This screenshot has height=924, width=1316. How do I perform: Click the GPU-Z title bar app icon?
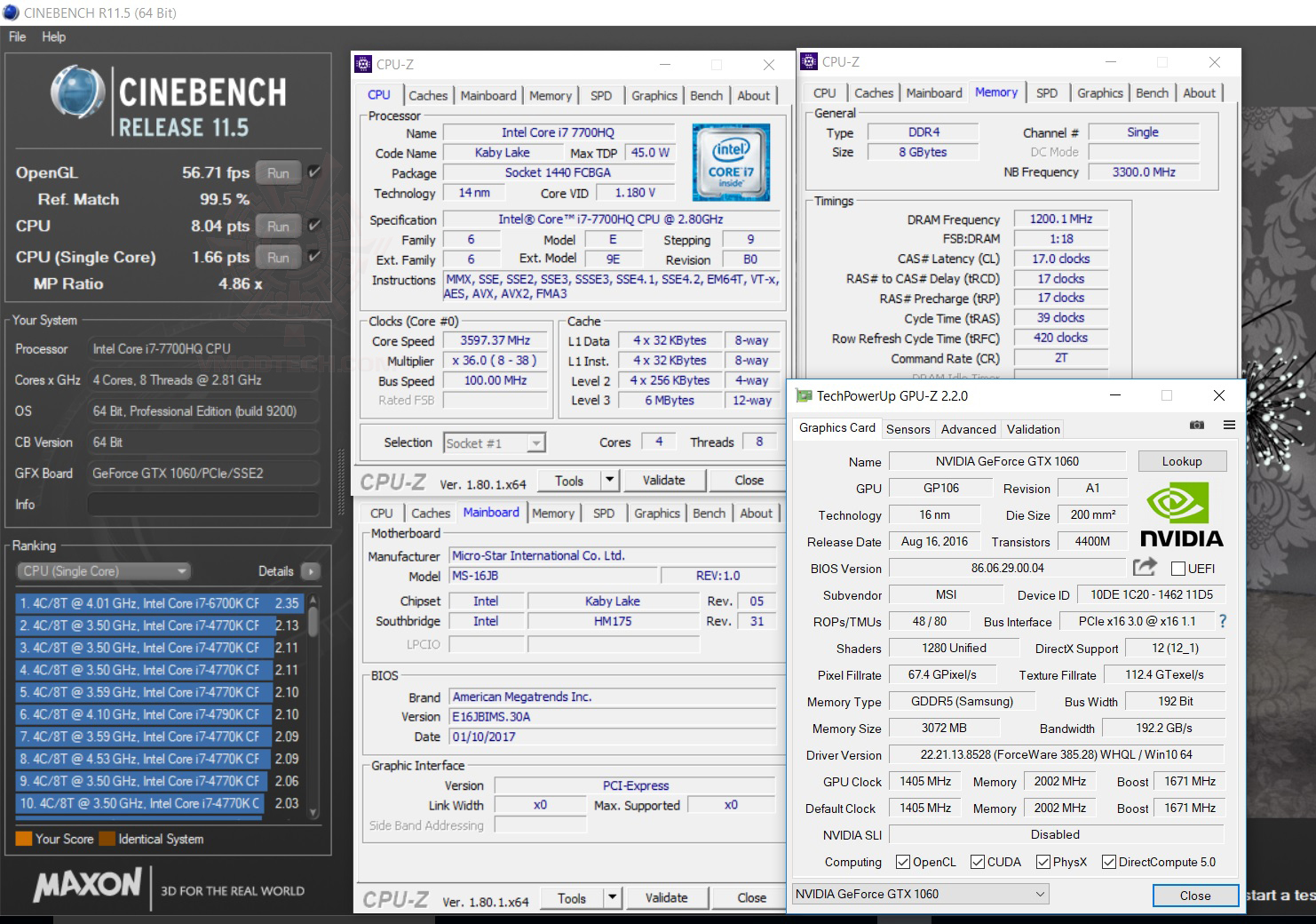pyautogui.click(x=804, y=395)
